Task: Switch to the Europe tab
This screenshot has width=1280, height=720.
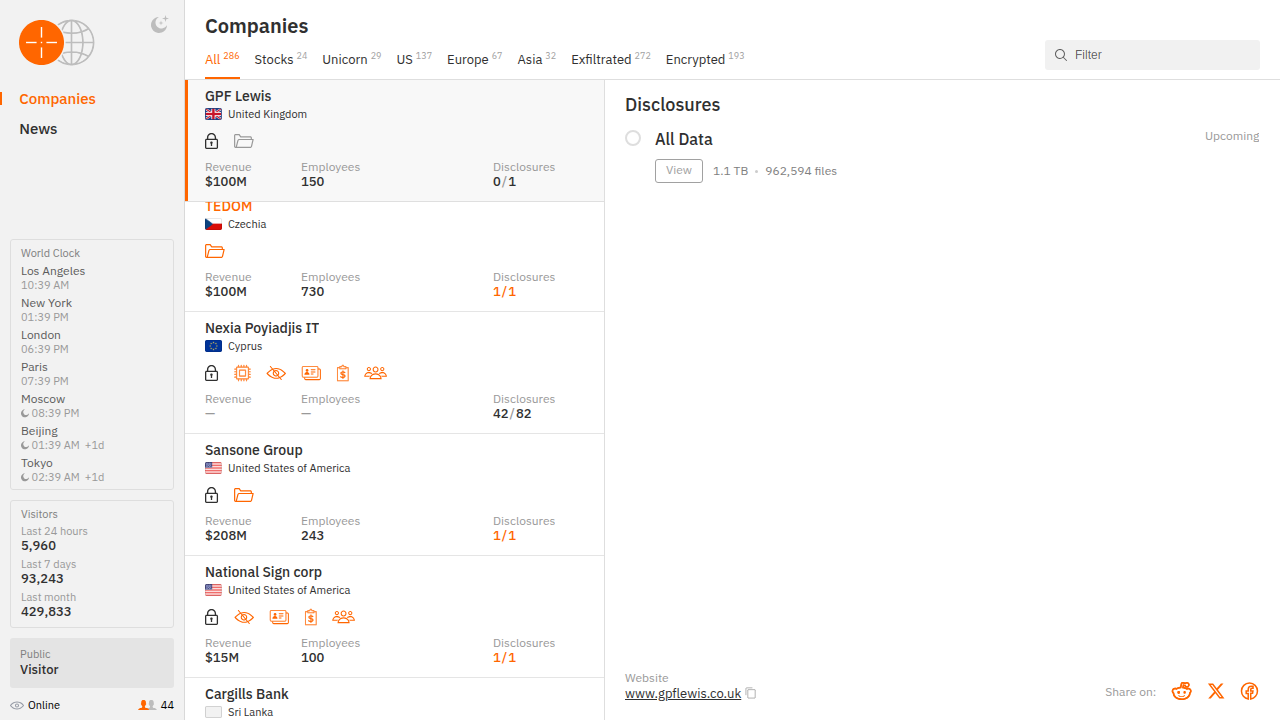Action: (474, 59)
